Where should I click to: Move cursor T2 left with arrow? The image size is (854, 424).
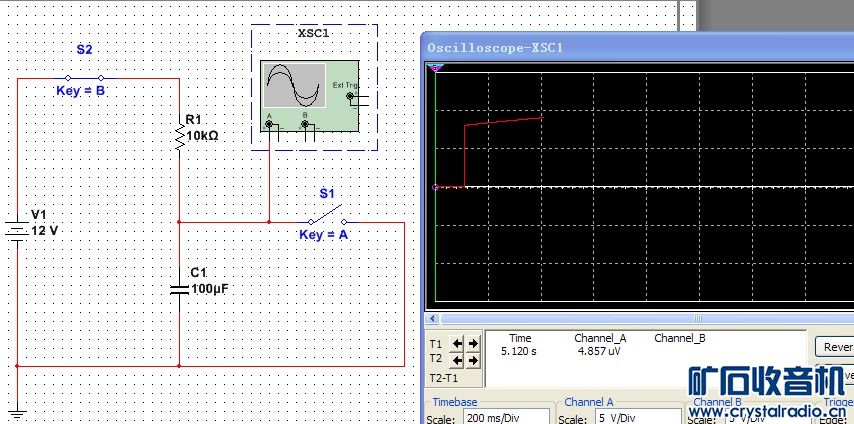pos(458,359)
